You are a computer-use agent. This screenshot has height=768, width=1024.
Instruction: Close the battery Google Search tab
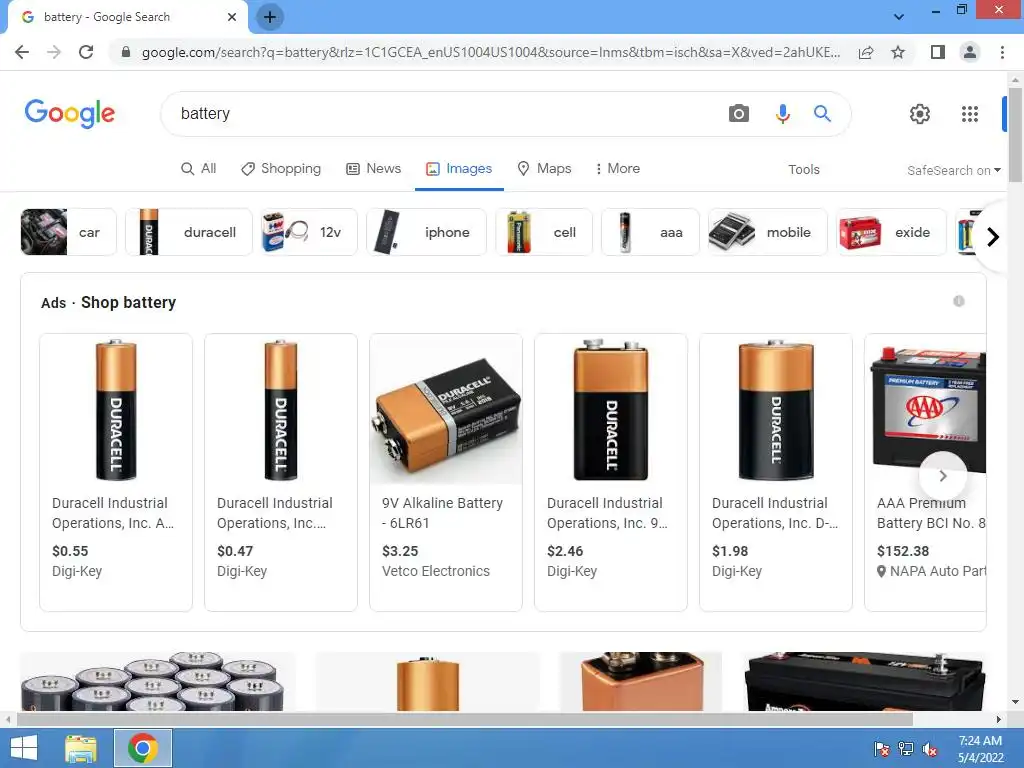(232, 17)
